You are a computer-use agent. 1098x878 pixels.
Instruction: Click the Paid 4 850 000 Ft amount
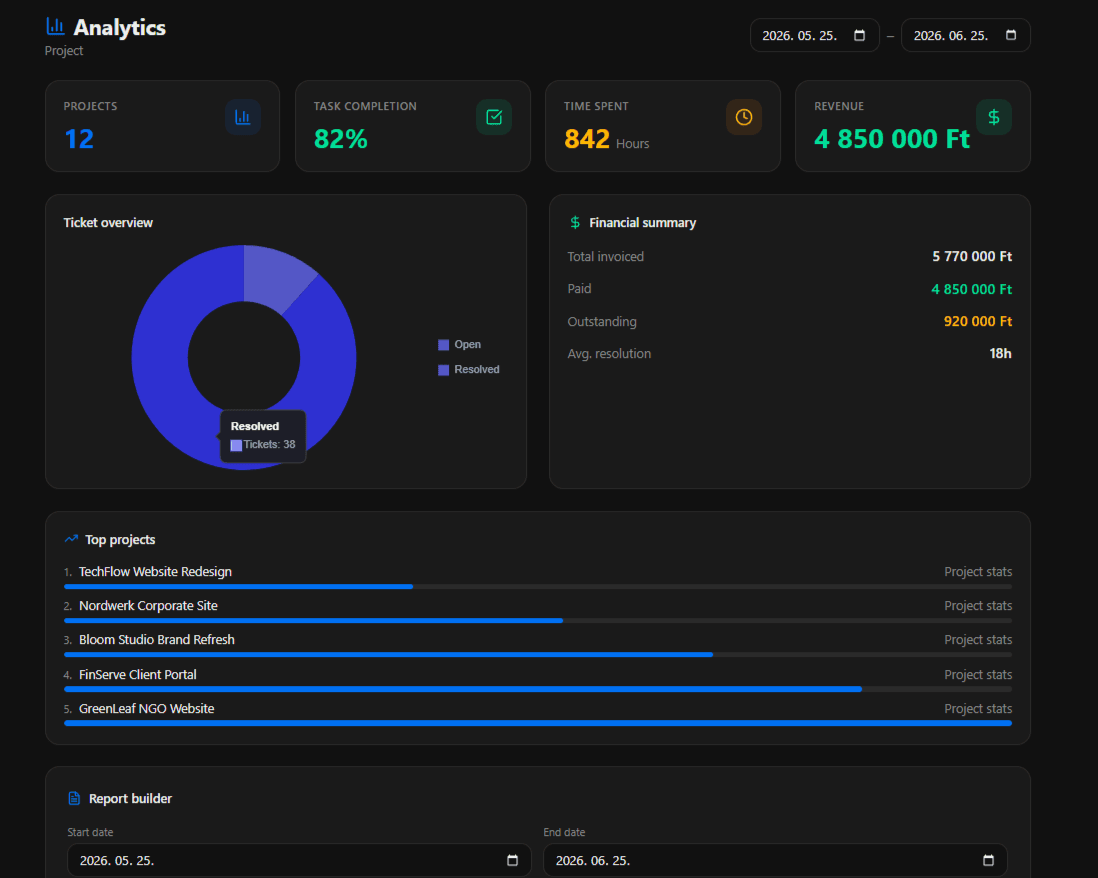point(972,289)
